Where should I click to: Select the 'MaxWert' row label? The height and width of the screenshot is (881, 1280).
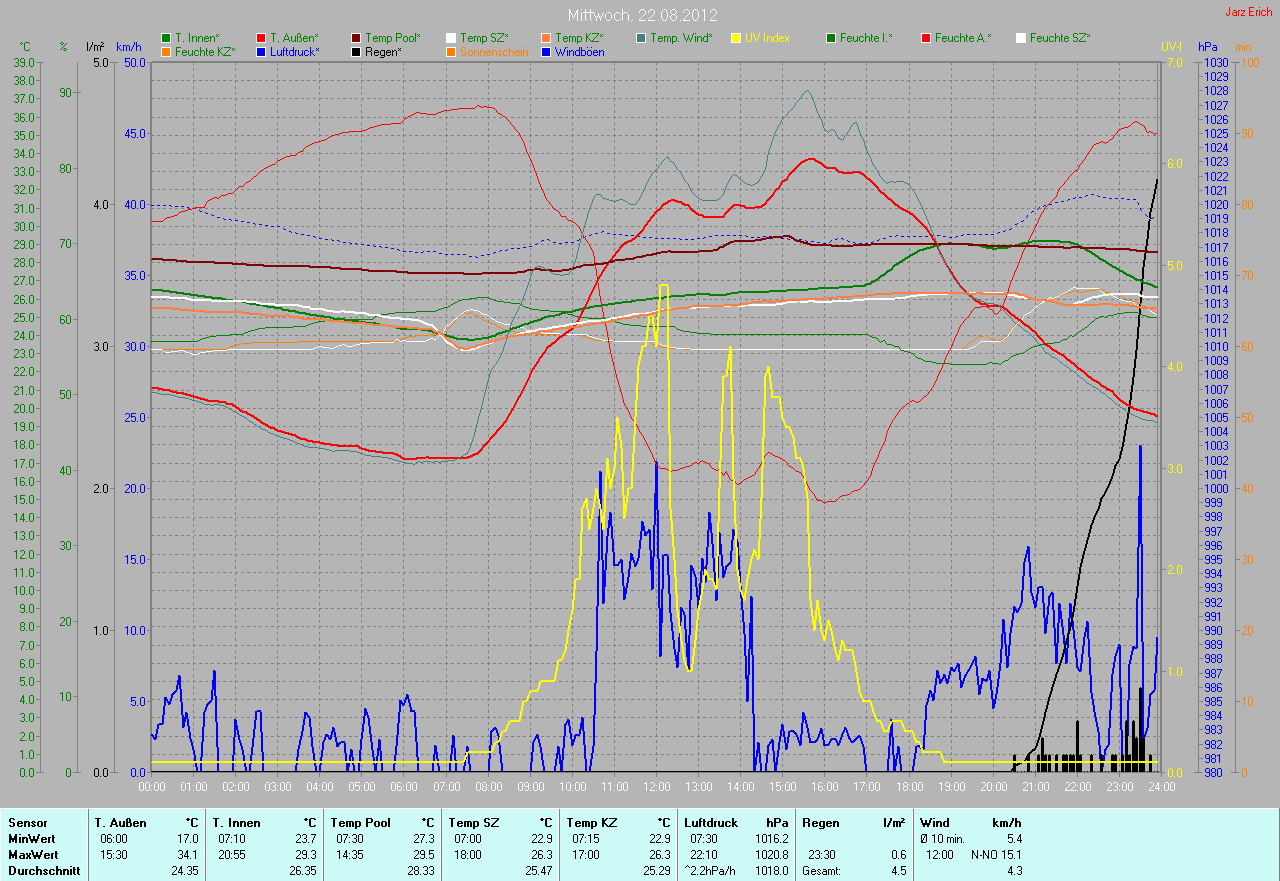(33, 855)
